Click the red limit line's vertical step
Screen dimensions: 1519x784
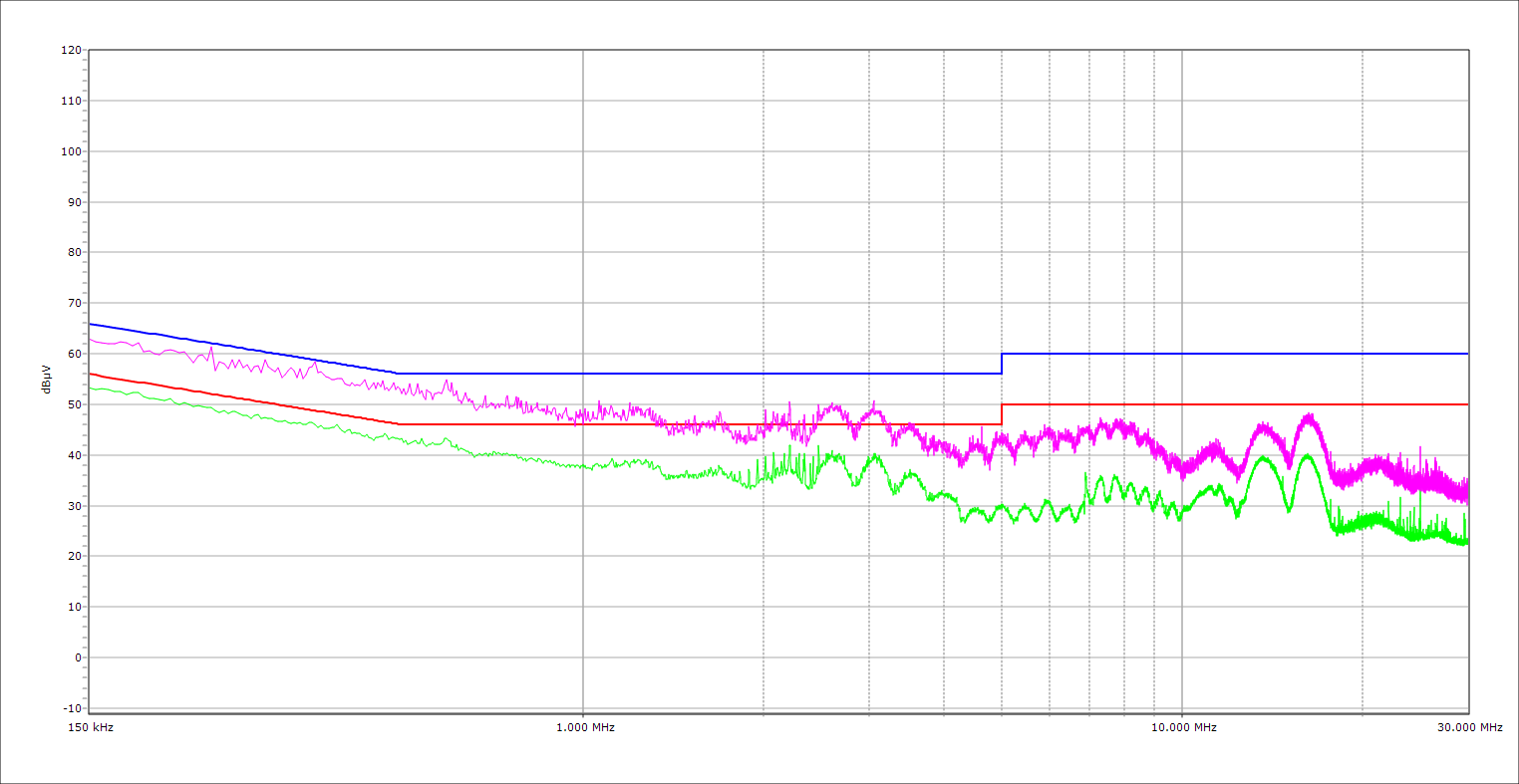1002,414
